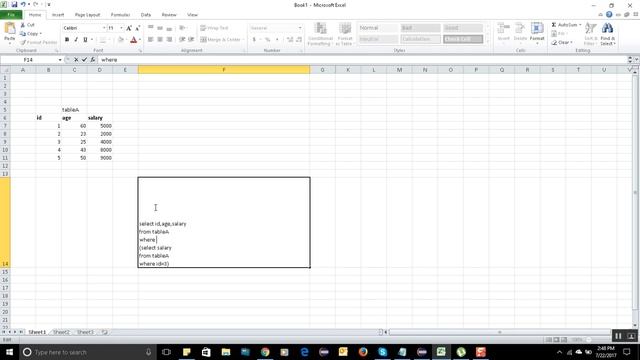Apply percent style icon

pyautogui.click(x=267, y=40)
